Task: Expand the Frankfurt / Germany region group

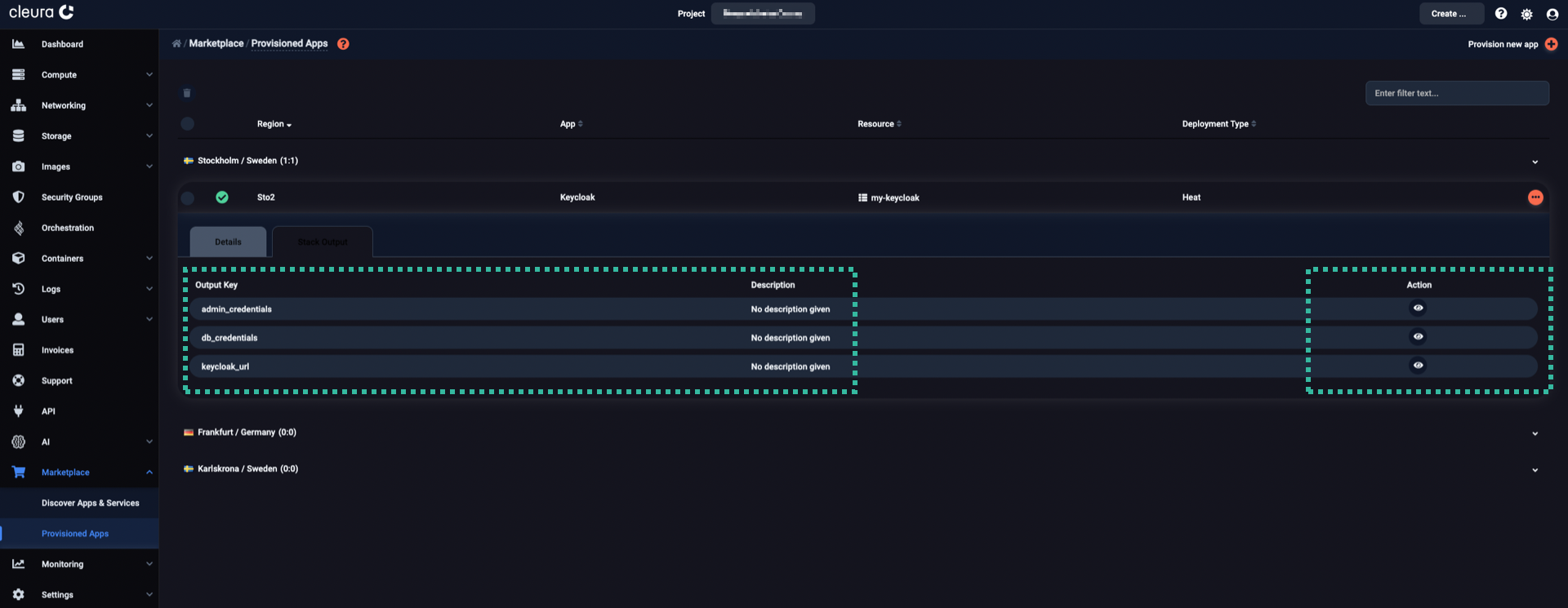Action: (x=1535, y=433)
